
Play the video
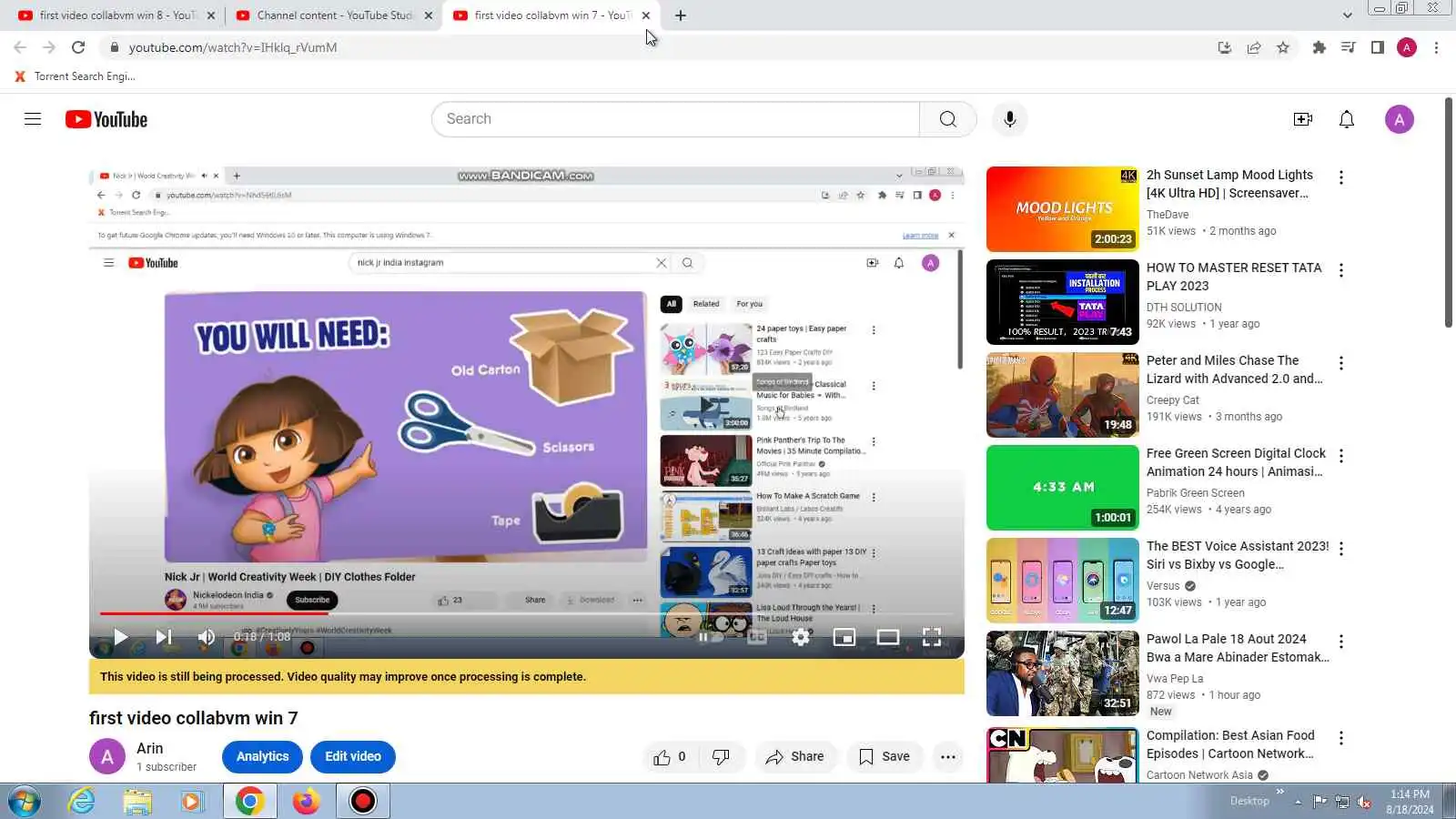click(120, 637)
